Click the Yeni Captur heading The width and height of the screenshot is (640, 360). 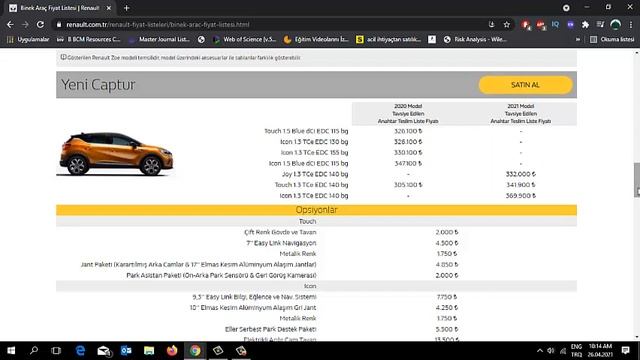(98, 85)
